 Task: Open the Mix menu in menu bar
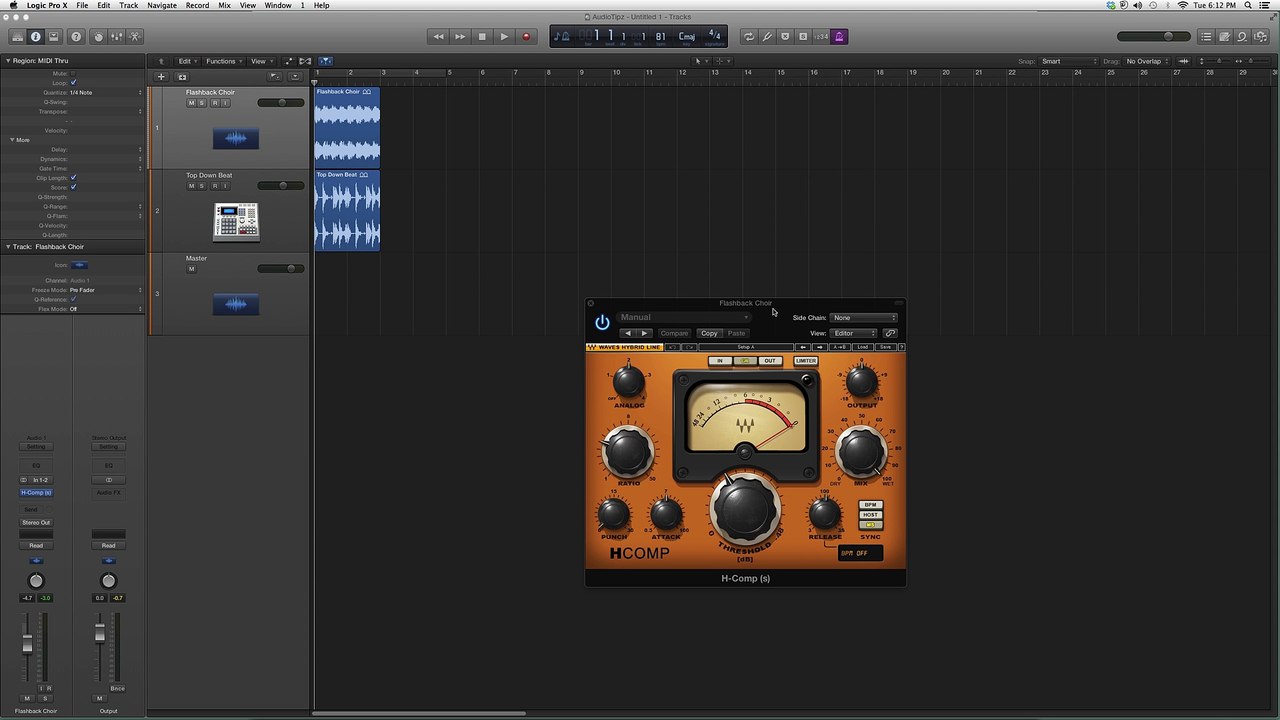(x=224, y=5)
